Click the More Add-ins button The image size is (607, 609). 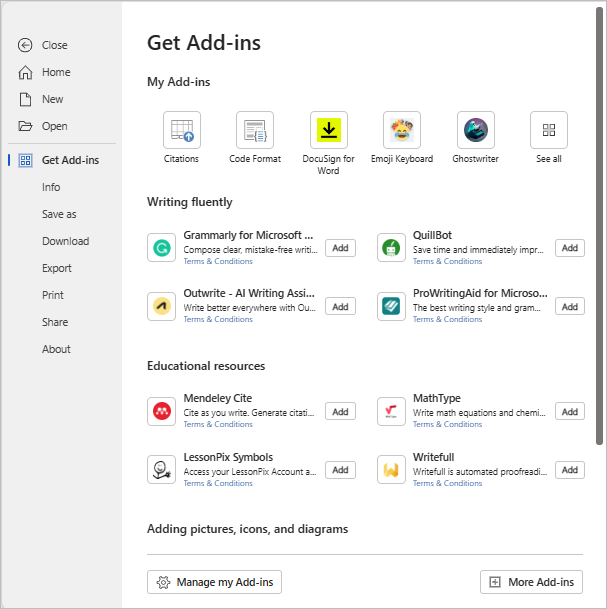pyautogui.click(x=531, y=582)
